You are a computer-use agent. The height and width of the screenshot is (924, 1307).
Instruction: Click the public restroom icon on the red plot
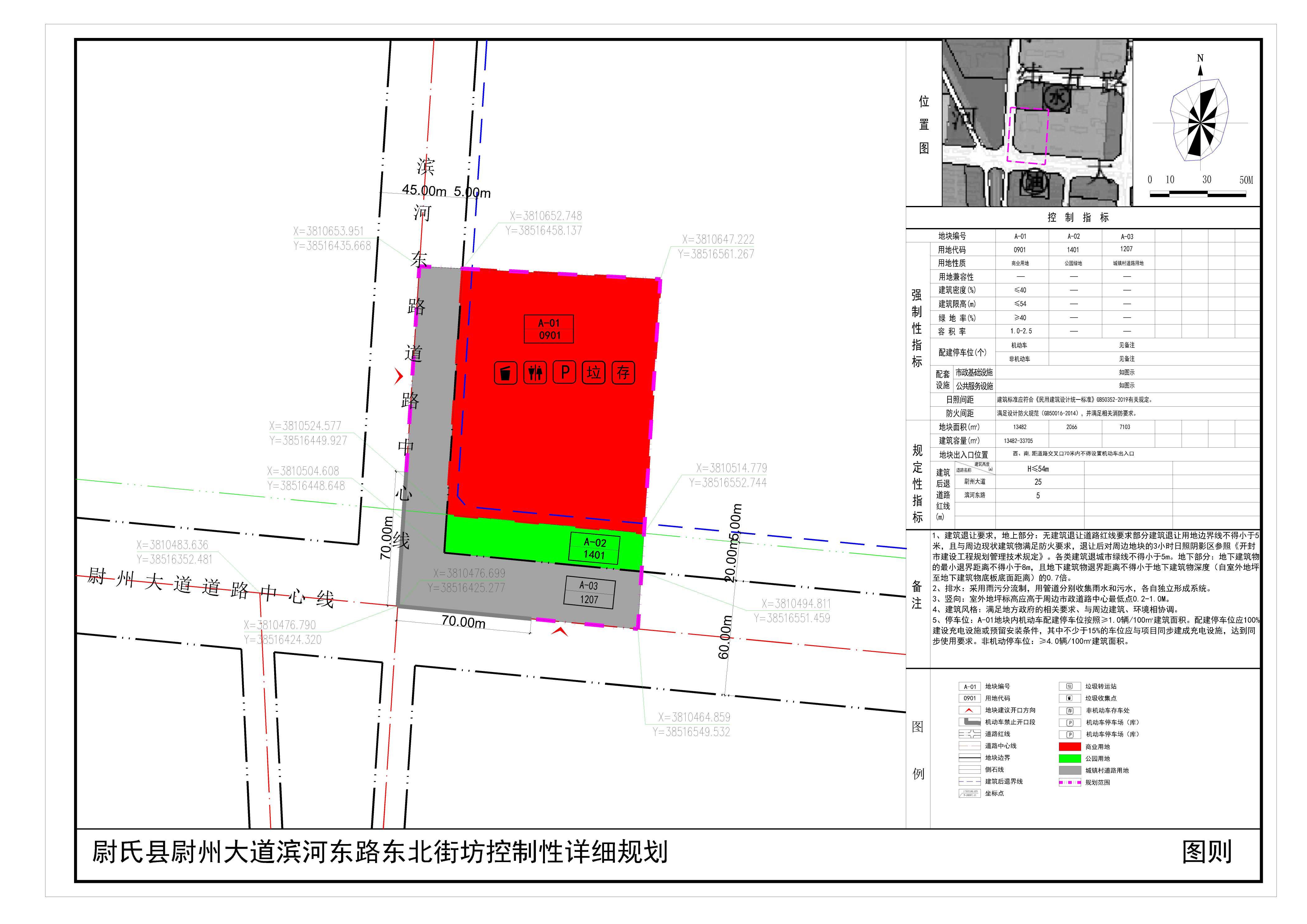click(x=535, y=373)
